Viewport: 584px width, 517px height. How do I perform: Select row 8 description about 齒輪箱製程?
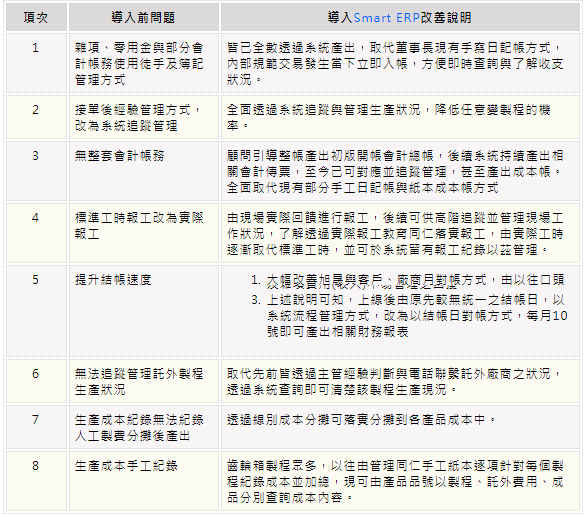[x=395, y=482]
